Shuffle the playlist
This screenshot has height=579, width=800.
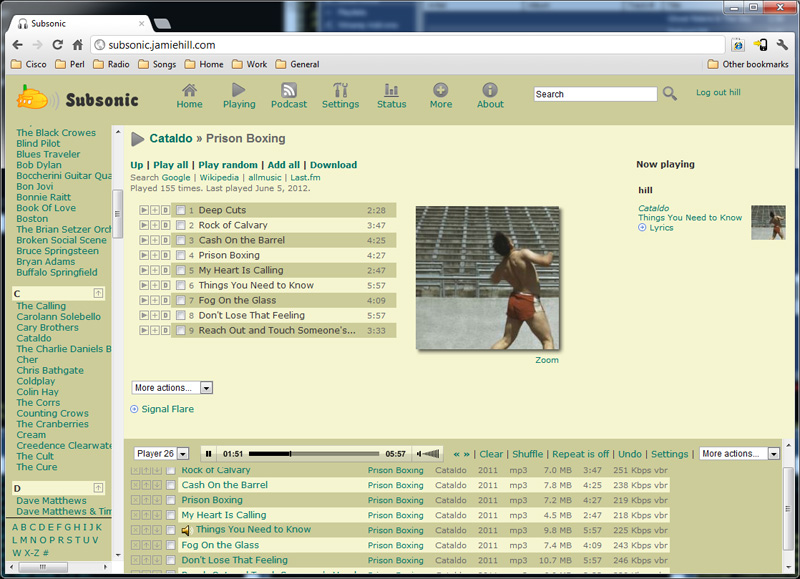[528, 454]
